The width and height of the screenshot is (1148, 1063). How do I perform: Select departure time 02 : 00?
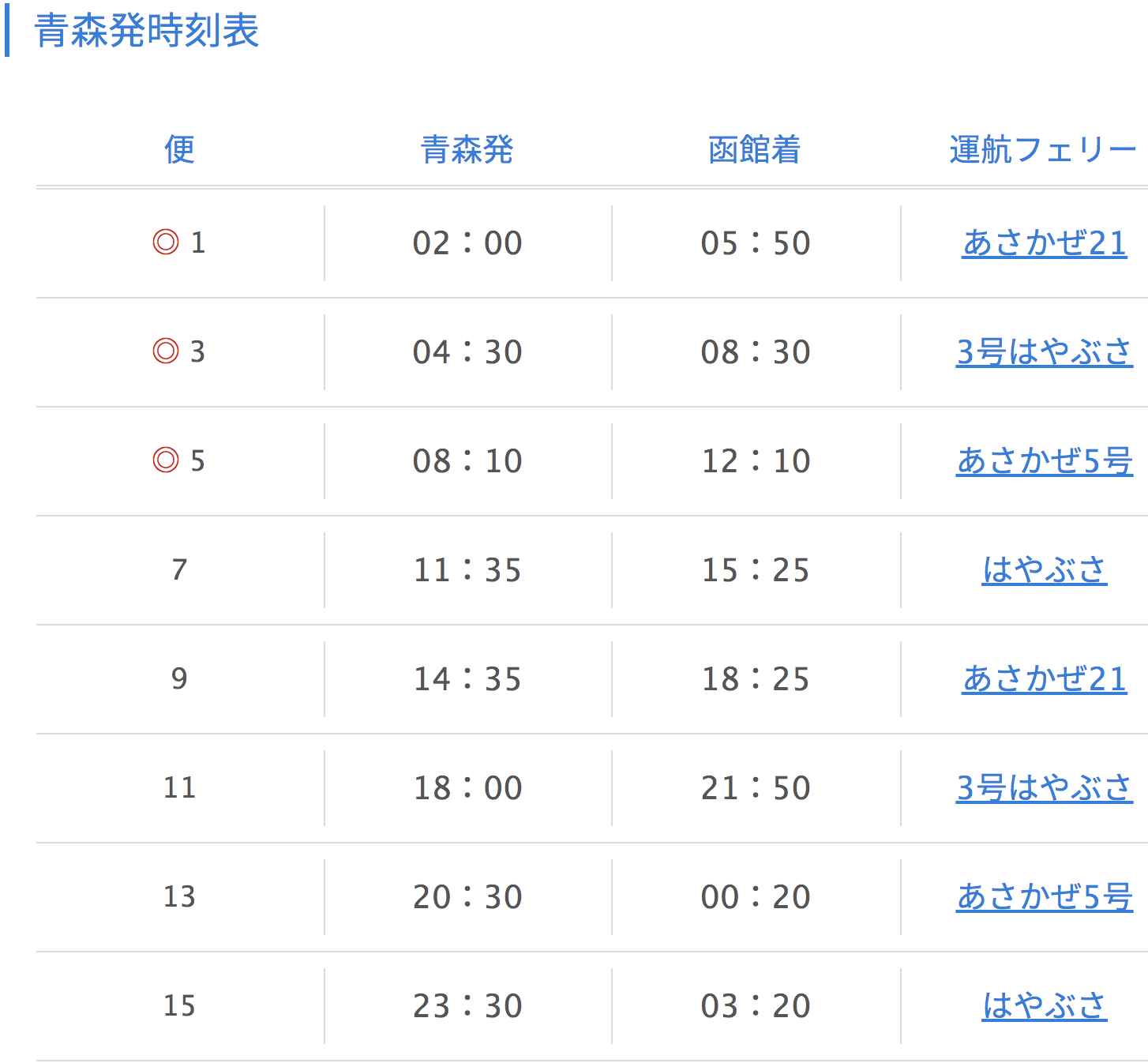coord(467,243)
